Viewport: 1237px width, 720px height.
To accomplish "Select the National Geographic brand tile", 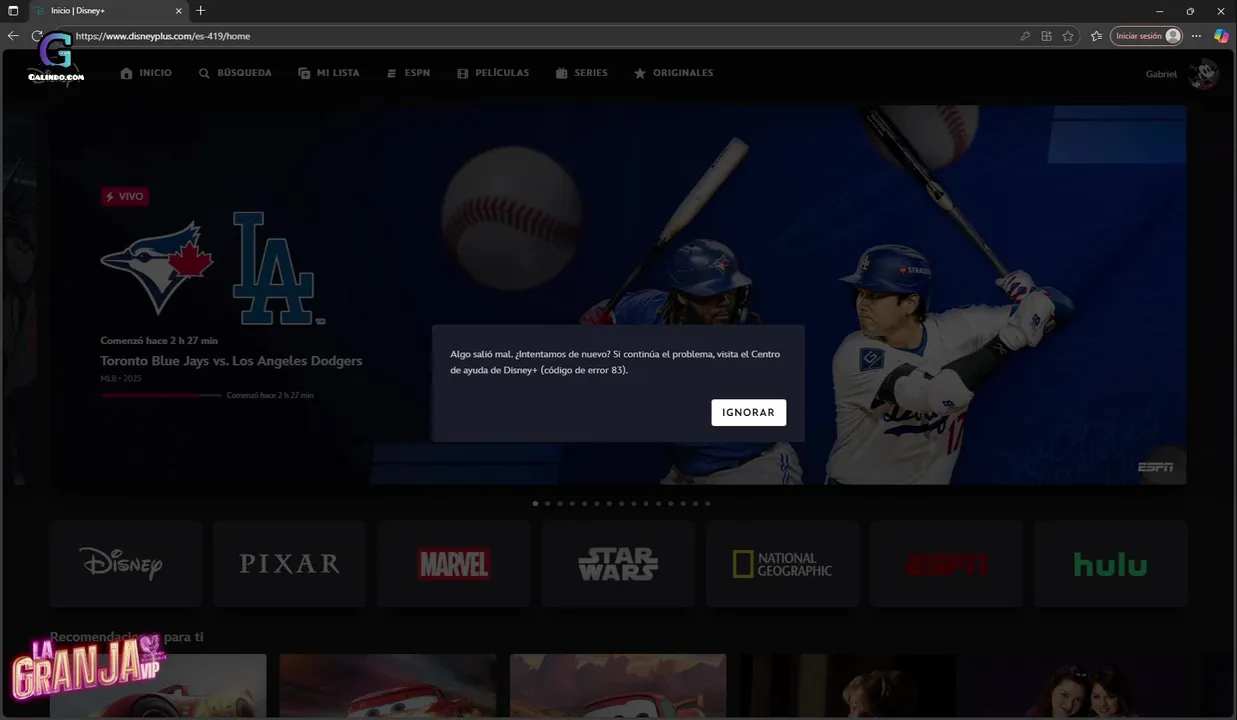I will (x=782, y=563).
